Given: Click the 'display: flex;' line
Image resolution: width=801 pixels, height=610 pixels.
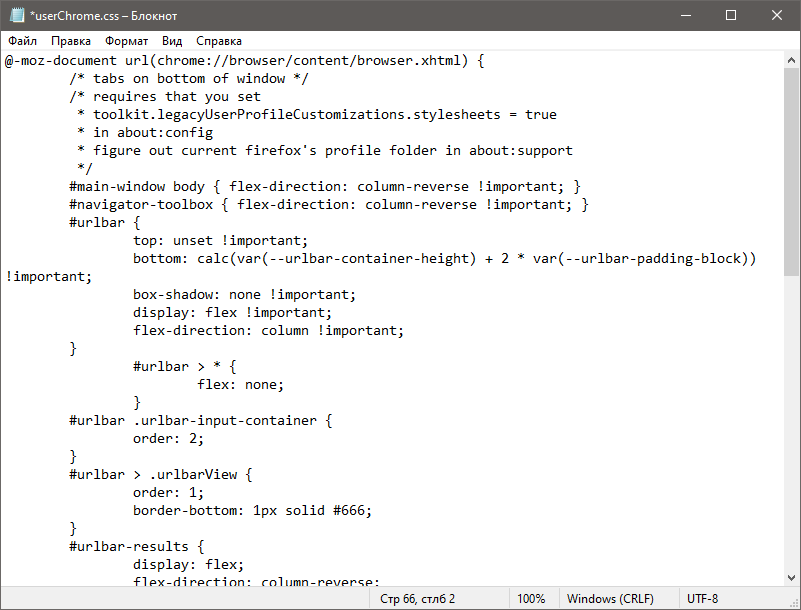Looking at the screenshot, I should [x=189, y=564].
